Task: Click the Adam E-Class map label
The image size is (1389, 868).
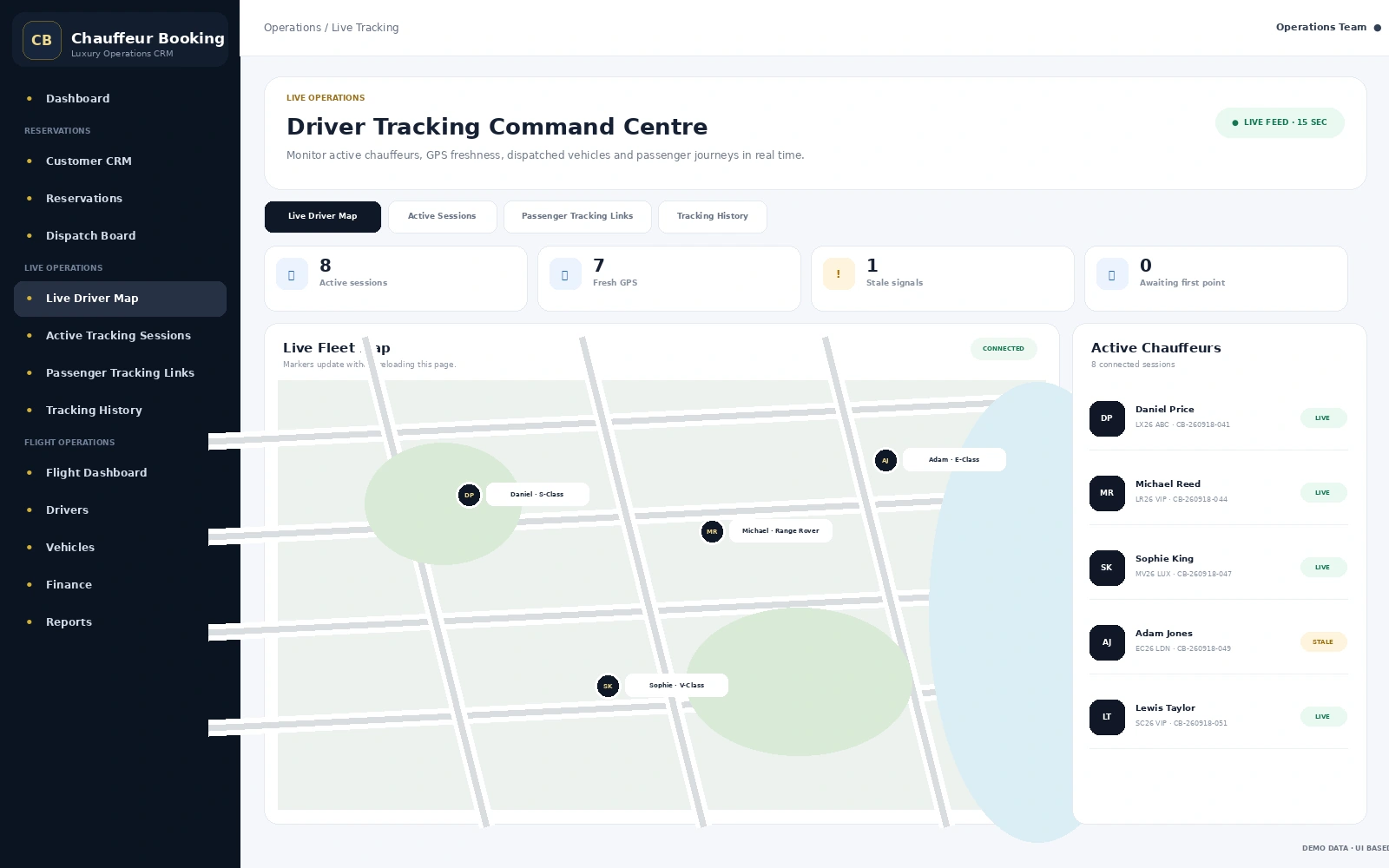Action: (954, 460)
